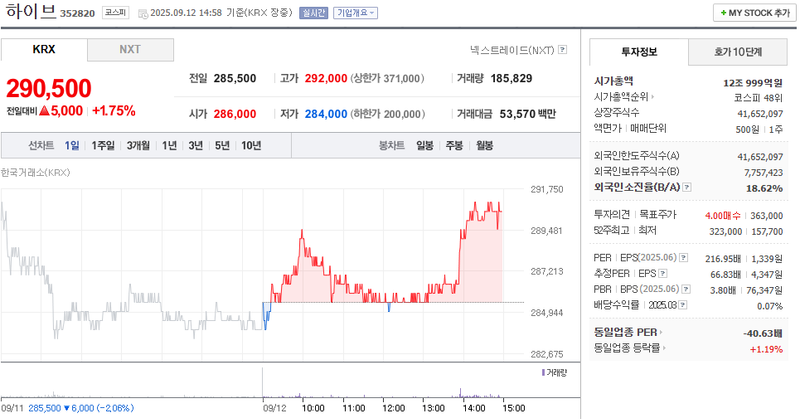Click the 실시간 realtime badge
This screenshot has width=800, height=419.
pyautogui.click(x=313, y=13)
